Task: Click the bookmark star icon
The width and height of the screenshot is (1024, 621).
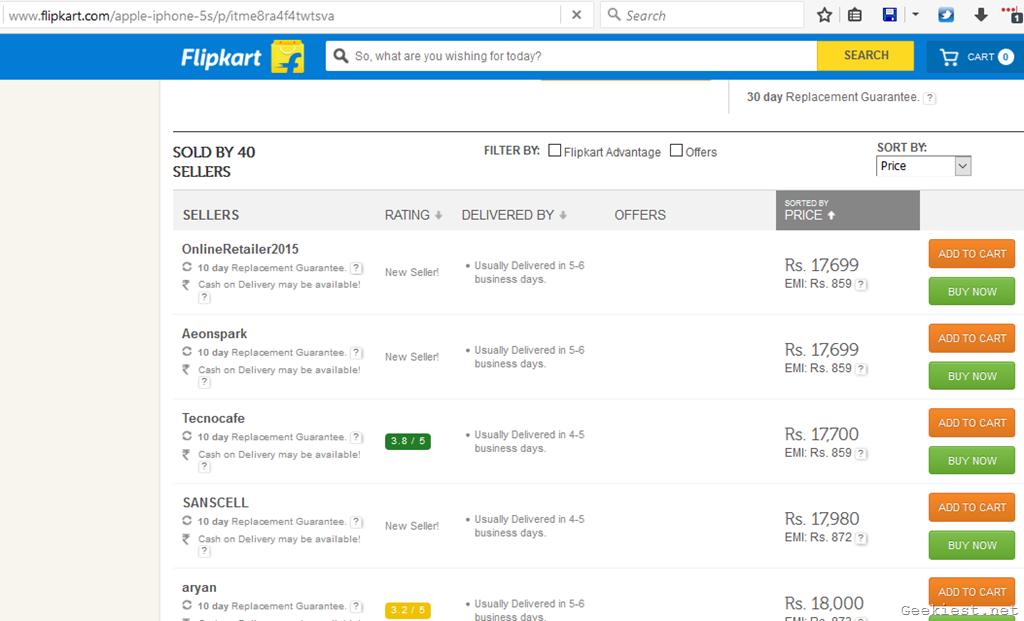Action: 824,15
